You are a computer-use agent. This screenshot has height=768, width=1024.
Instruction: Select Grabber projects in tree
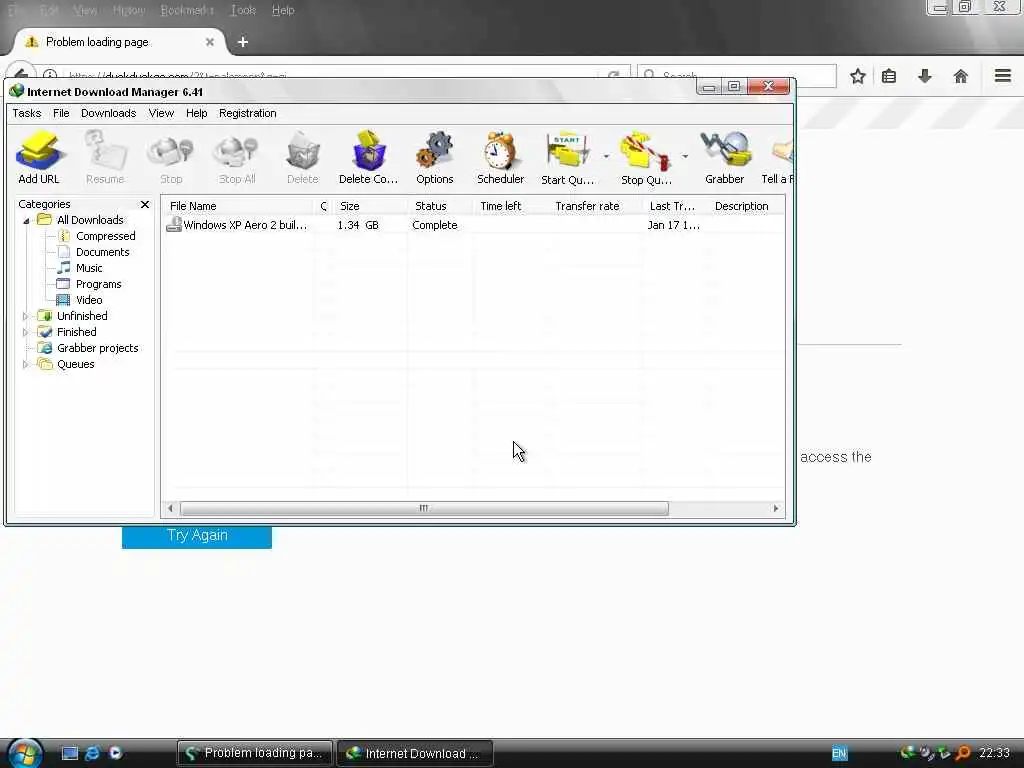point(97,348)
